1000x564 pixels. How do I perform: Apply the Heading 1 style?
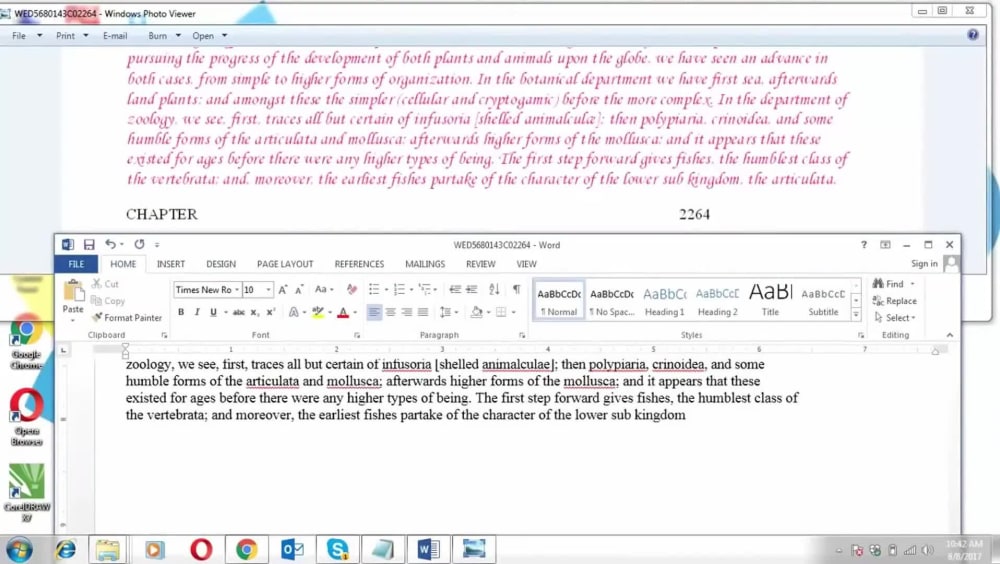pyautogui.click(x=665, y=301)
